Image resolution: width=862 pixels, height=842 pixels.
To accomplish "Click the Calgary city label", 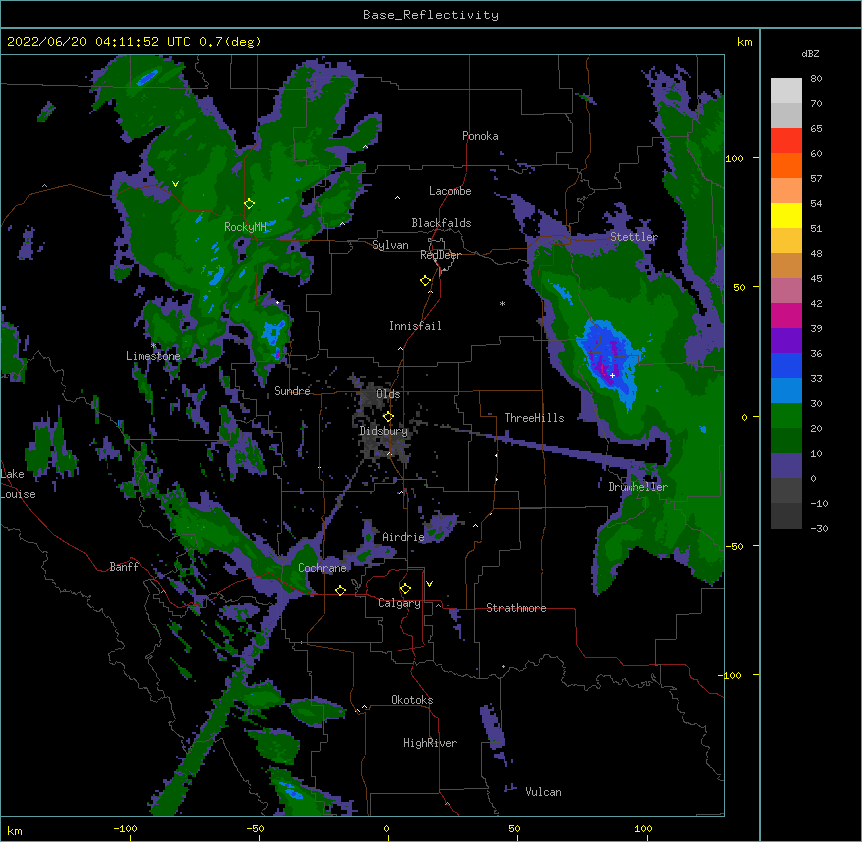I will [x=399, y=603].
